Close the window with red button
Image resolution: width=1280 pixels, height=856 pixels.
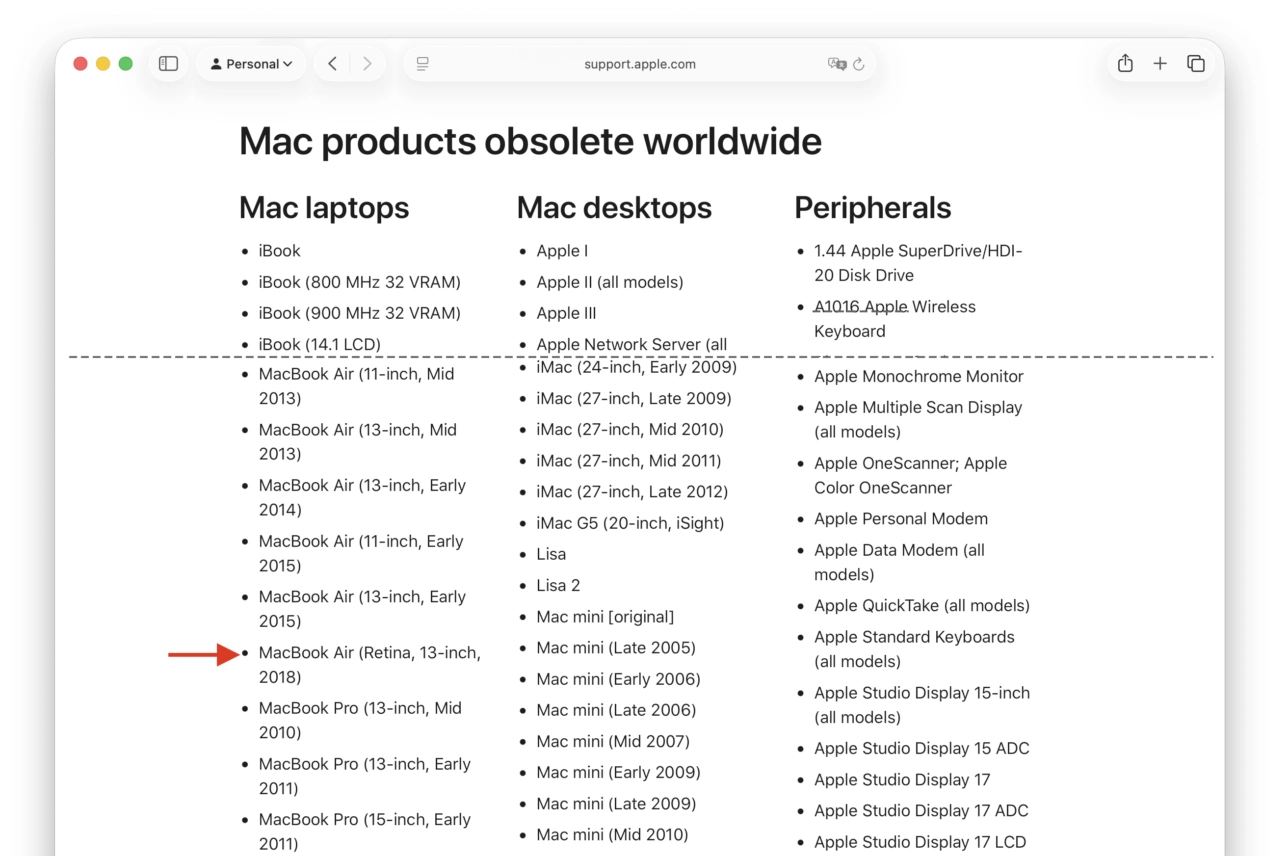81,64
